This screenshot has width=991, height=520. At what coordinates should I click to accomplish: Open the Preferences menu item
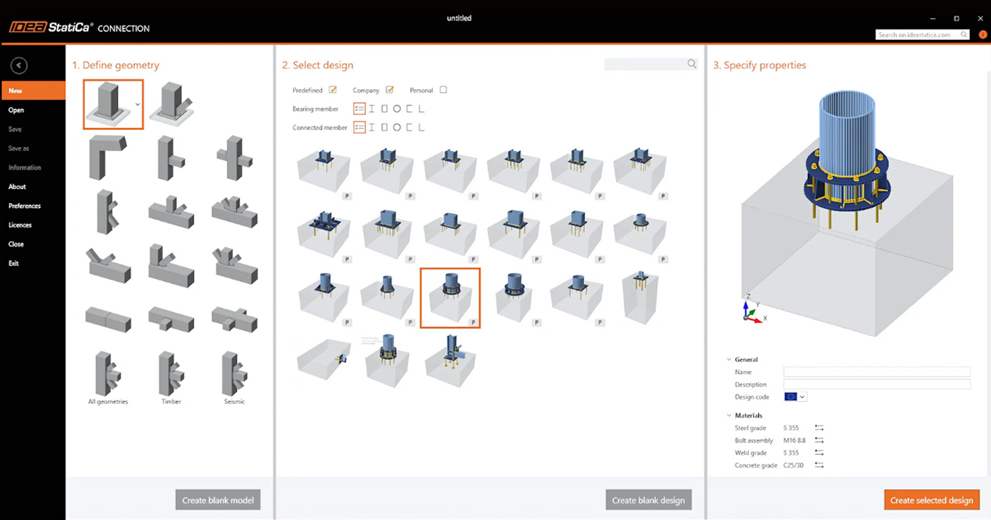pos(25,206)
